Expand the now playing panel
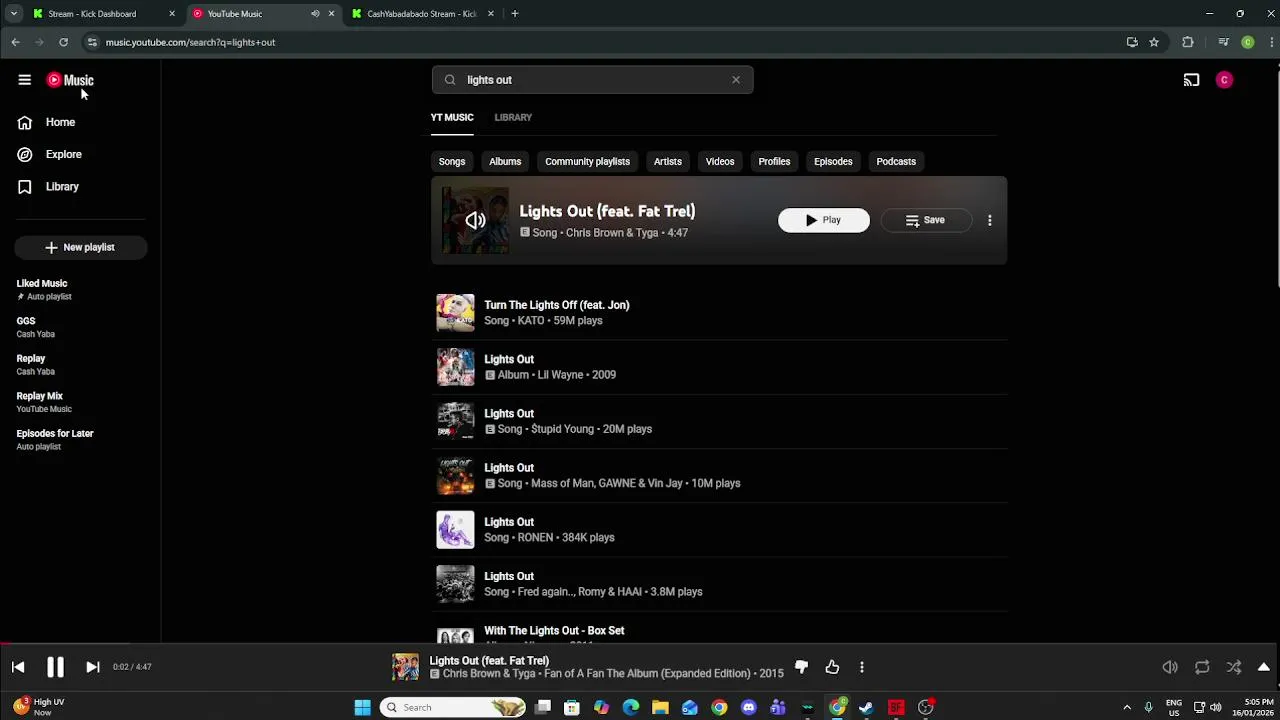 [1264, 667]
